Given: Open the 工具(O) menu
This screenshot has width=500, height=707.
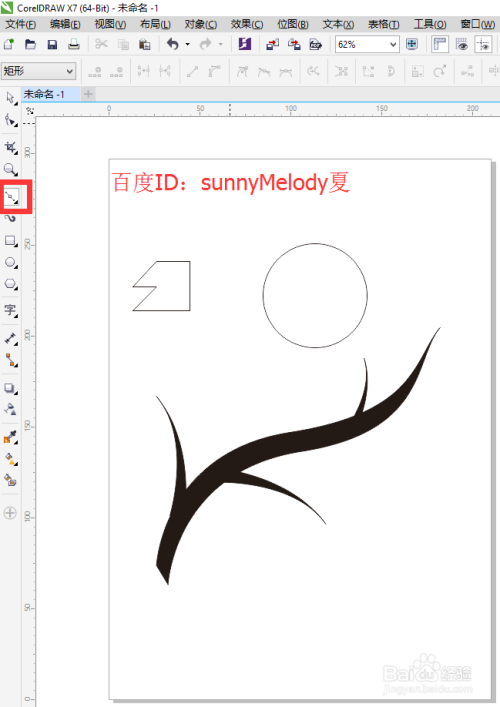Looking at the screenshot, I should click(430, 24).
